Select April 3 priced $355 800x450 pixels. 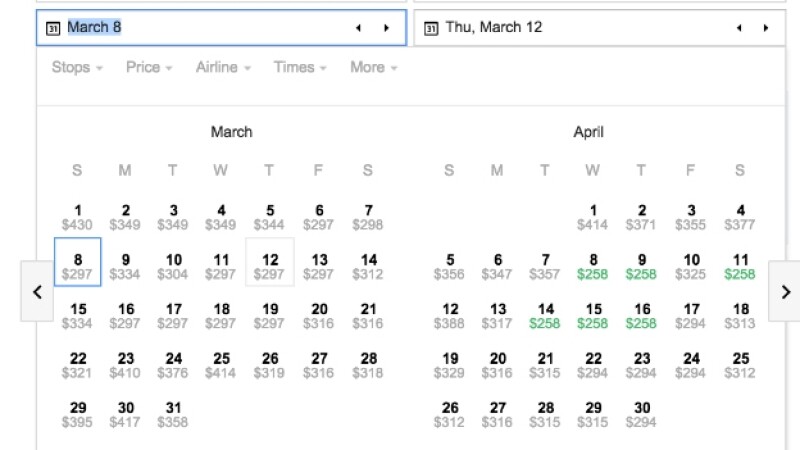click(691, 217)
